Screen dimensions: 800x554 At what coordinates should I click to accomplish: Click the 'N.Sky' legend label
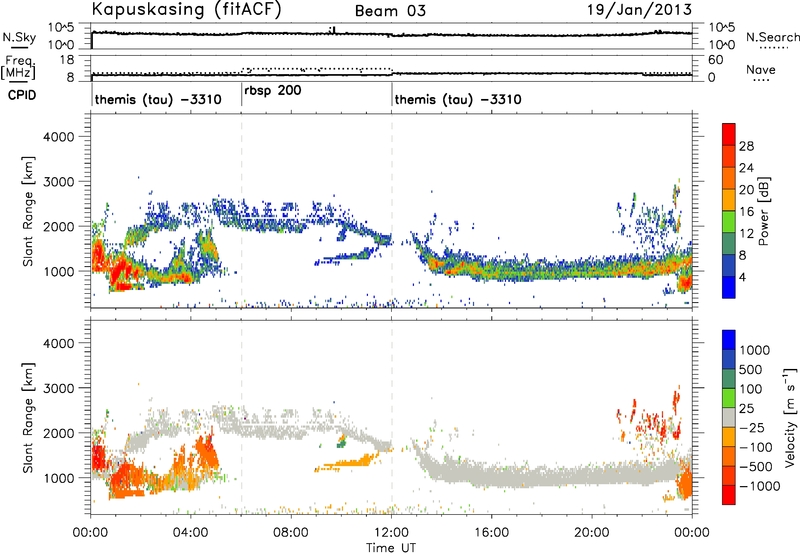pos(19,37)
